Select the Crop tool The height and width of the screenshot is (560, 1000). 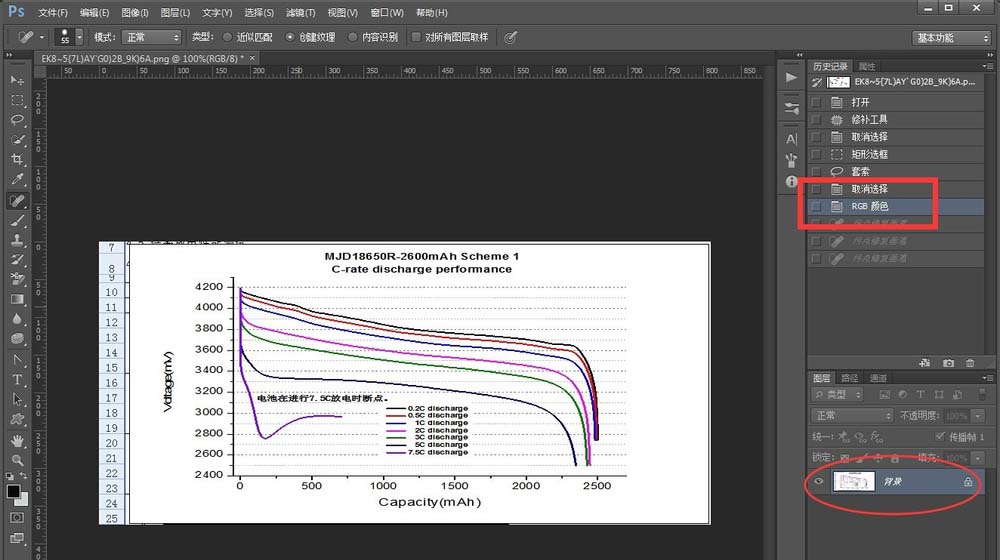(x=17, y=160)
